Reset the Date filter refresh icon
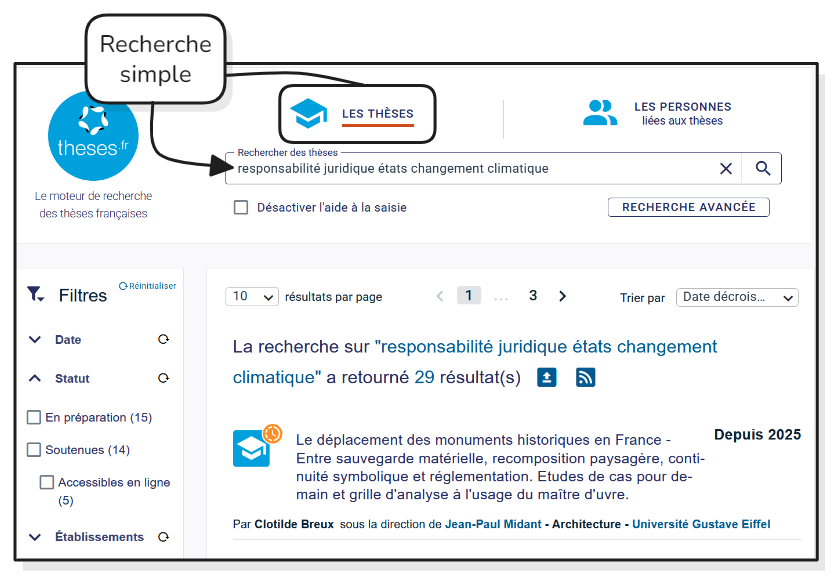840x585 pixels. click(163, 340)
